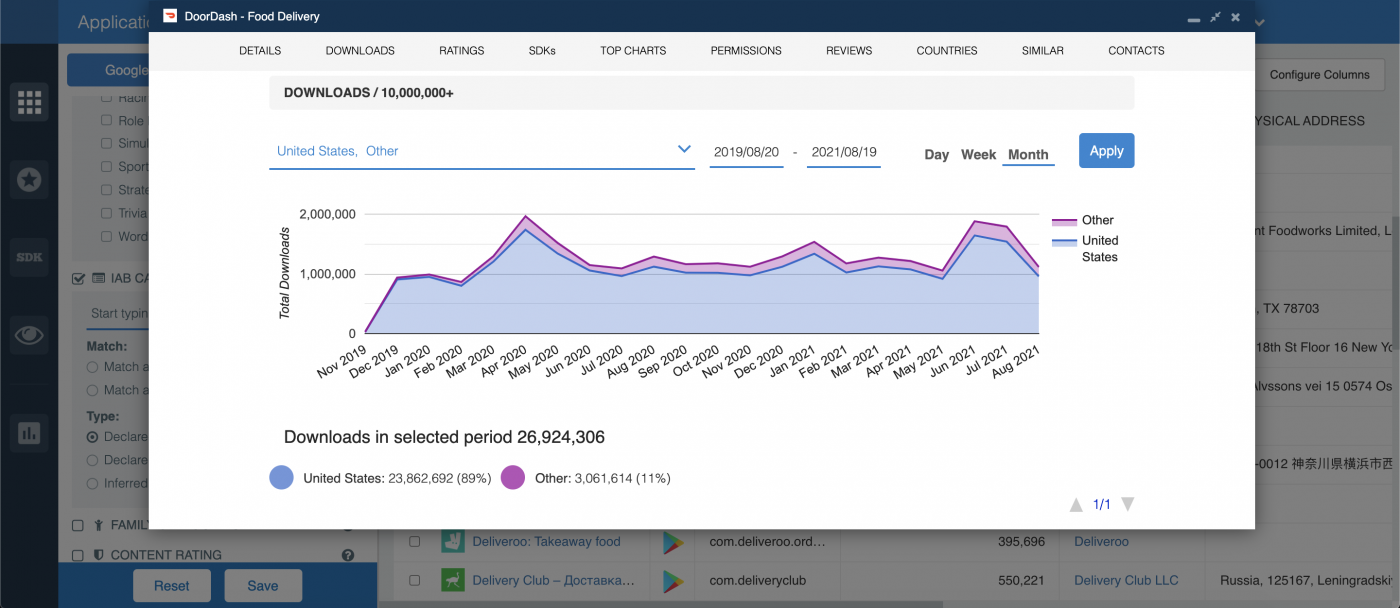Close the DoorDash details dialog
Image resolution: width=1400 pixels, height=608 pixels.
[x=1236, y=17]
